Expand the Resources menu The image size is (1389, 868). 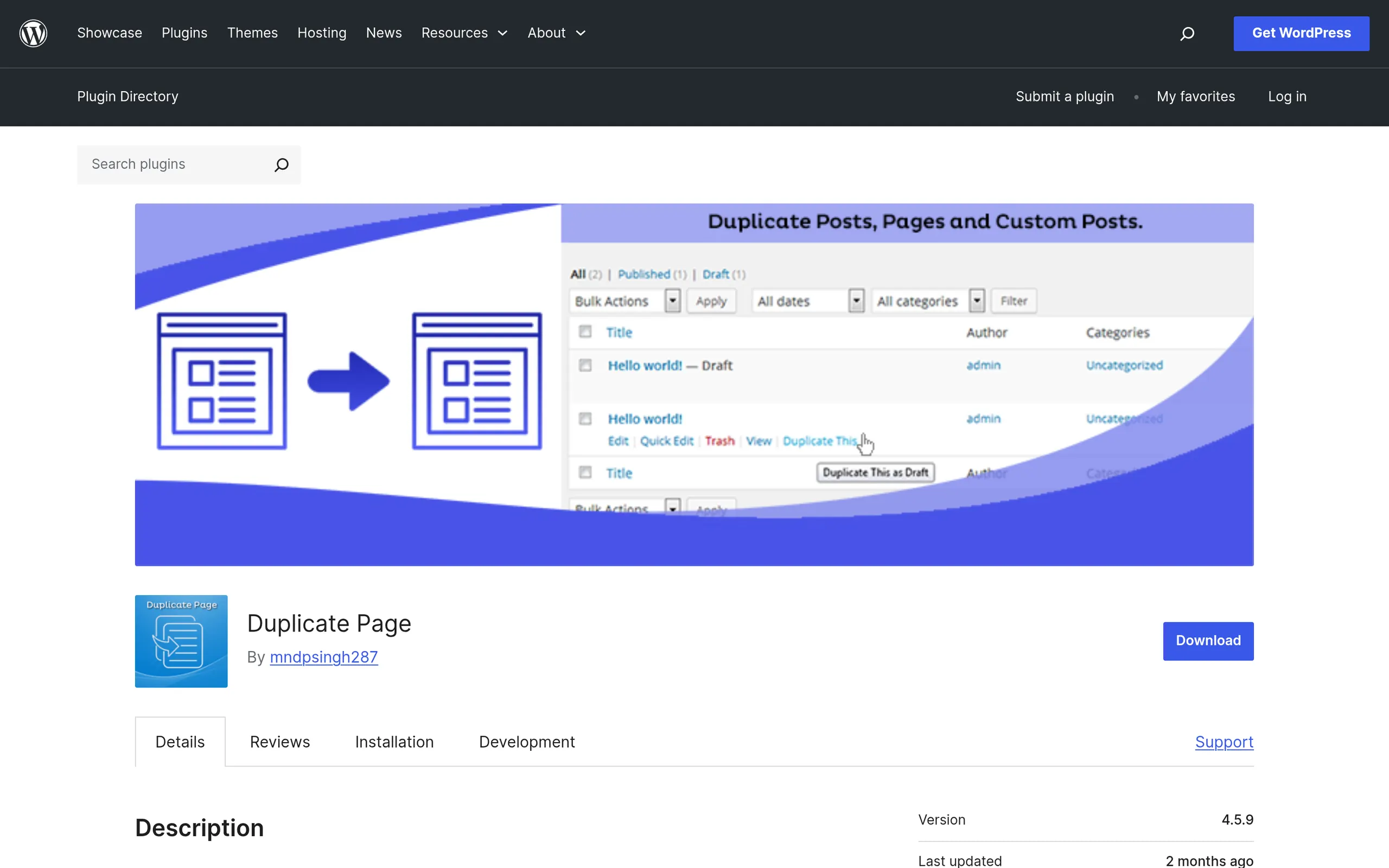[464, 33]
